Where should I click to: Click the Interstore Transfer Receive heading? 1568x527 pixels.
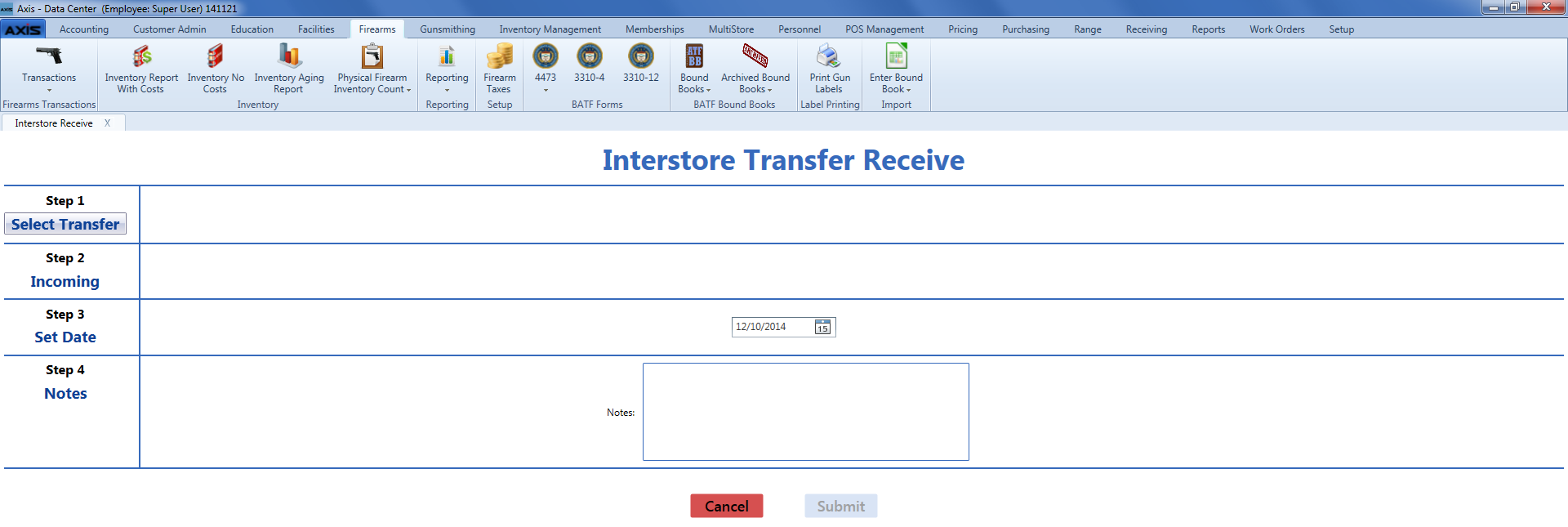point(783,160)
